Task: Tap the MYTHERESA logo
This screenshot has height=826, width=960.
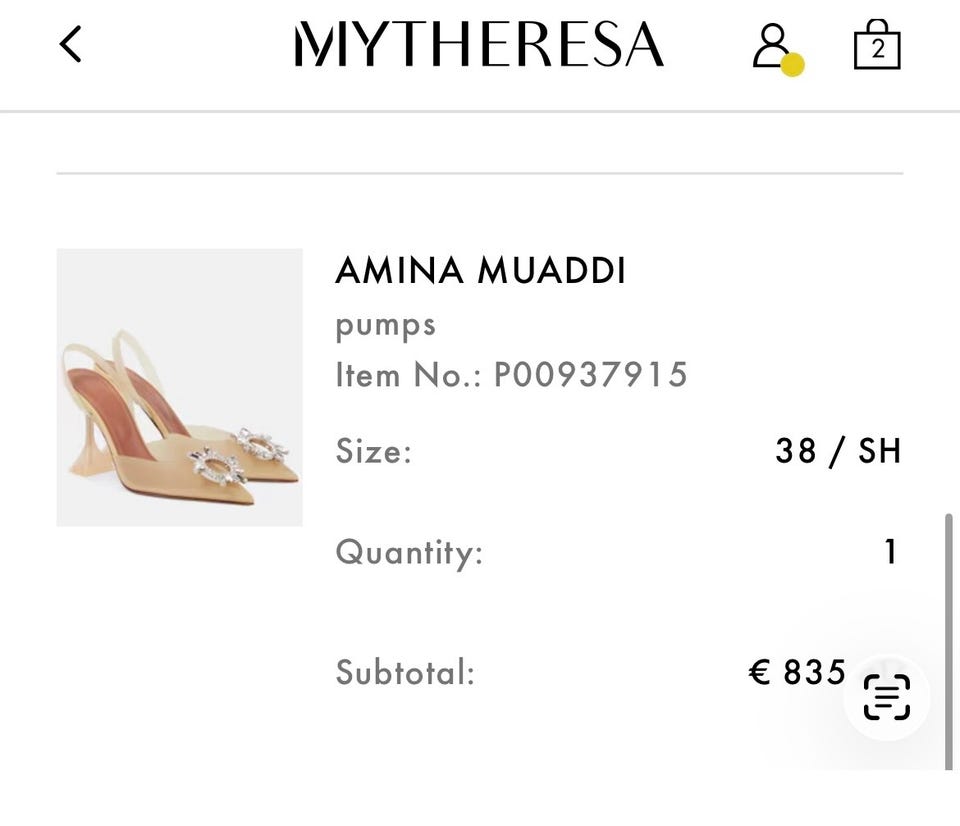Action: [x=479, y=46]
